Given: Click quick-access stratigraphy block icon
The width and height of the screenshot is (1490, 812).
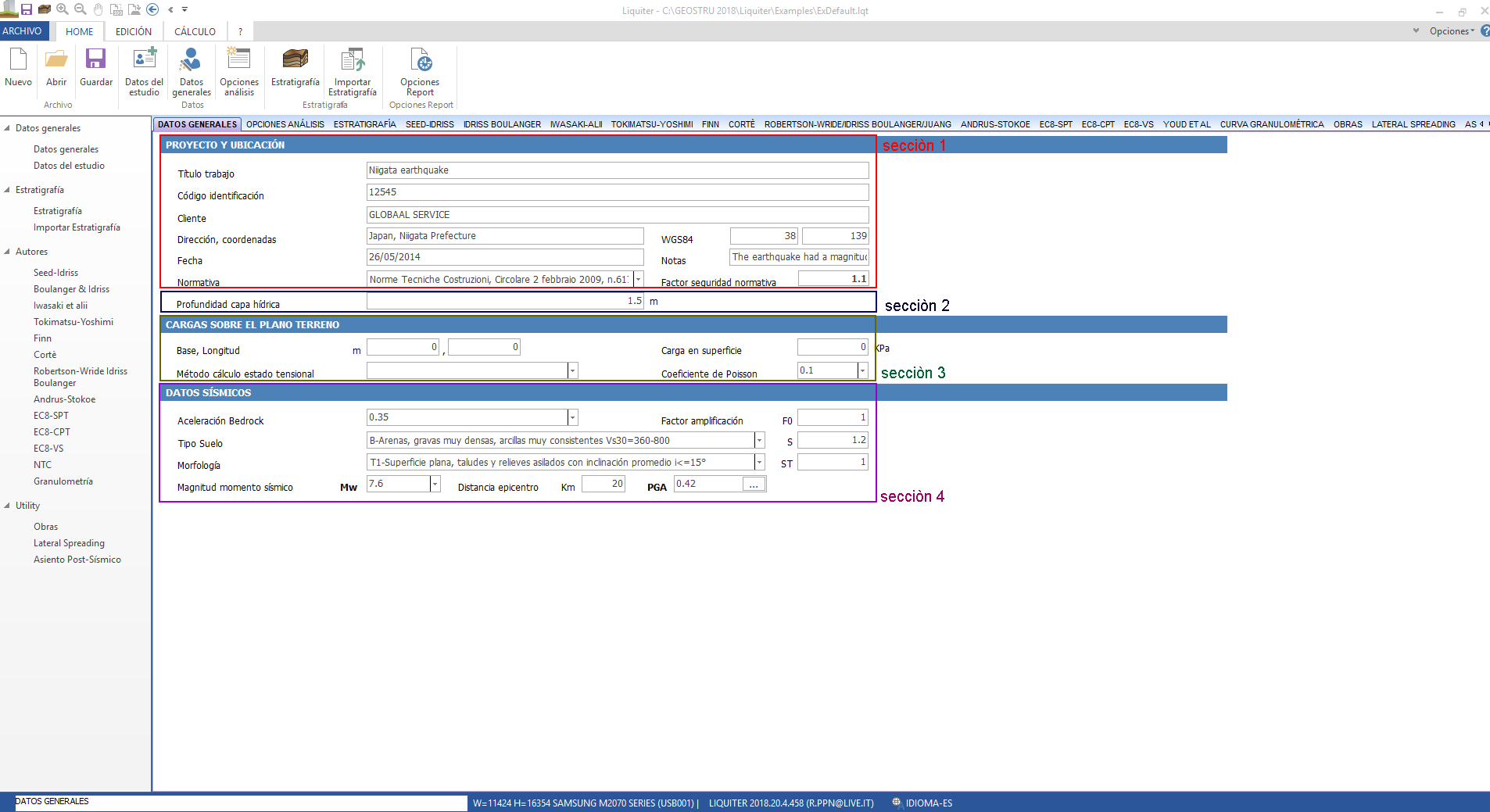Looking at the screenshot, I should click(45, 9).
